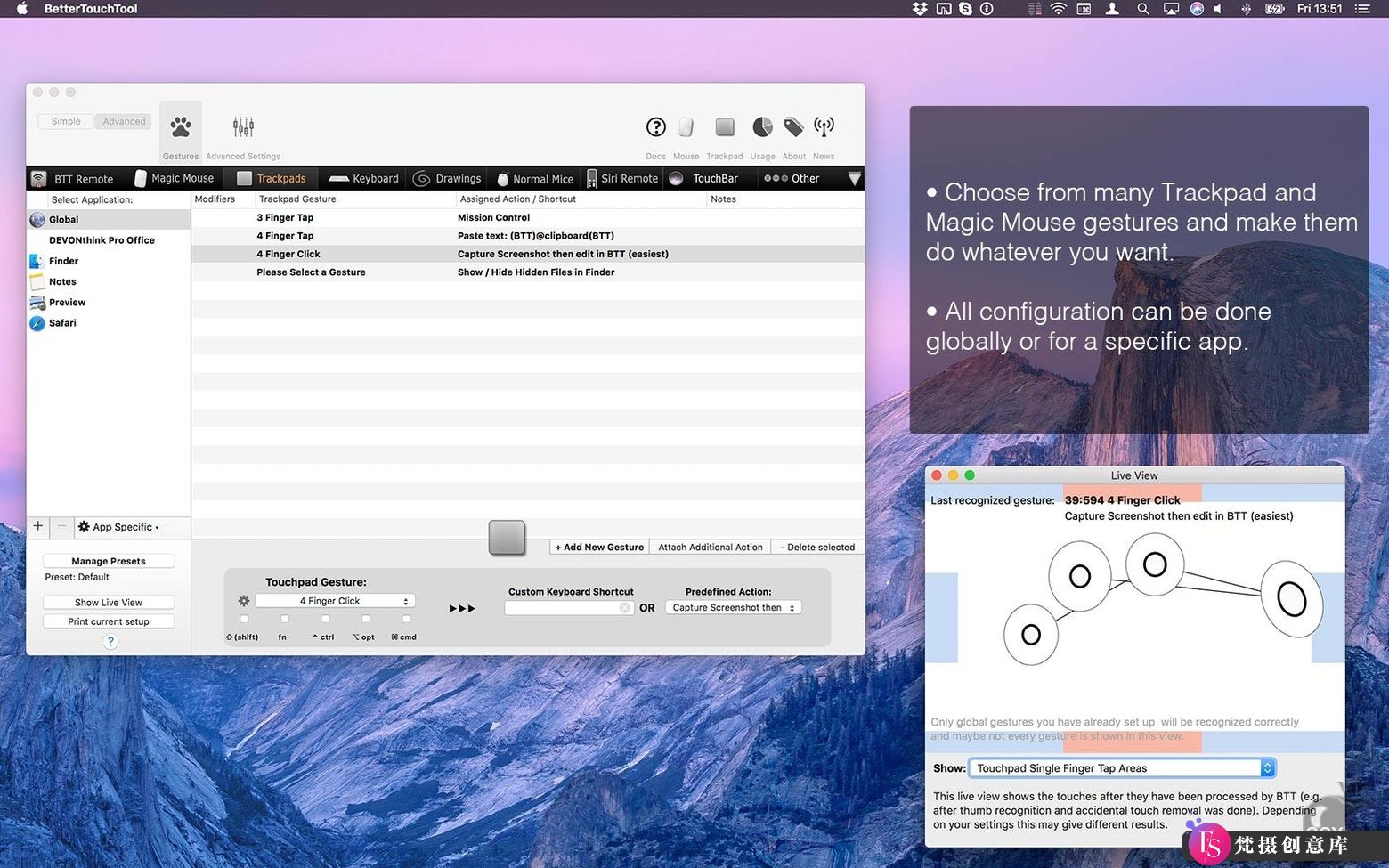Switch to Trackpads tab
The height and width of the screenshot is (868, 1389).
tap(272, 179)
